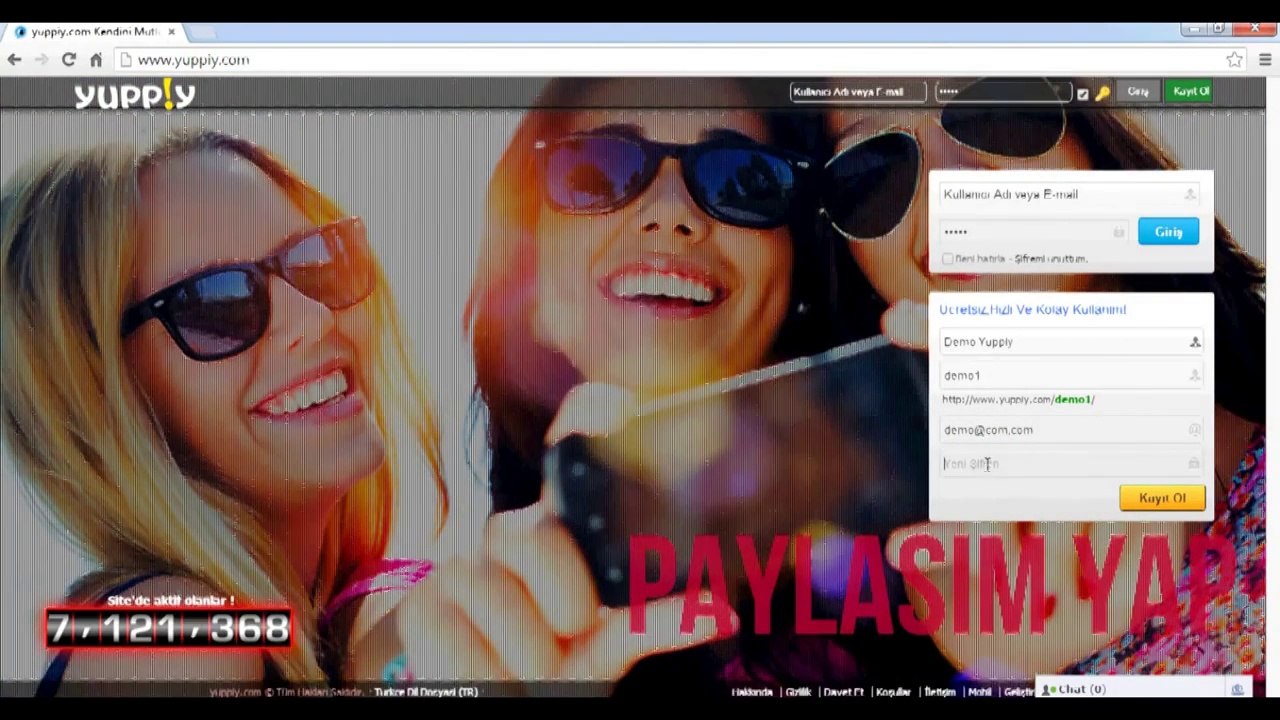Click the blue 'Giriş' login button
Viewport: 1280px width, 720px height.
(1168, 232)
